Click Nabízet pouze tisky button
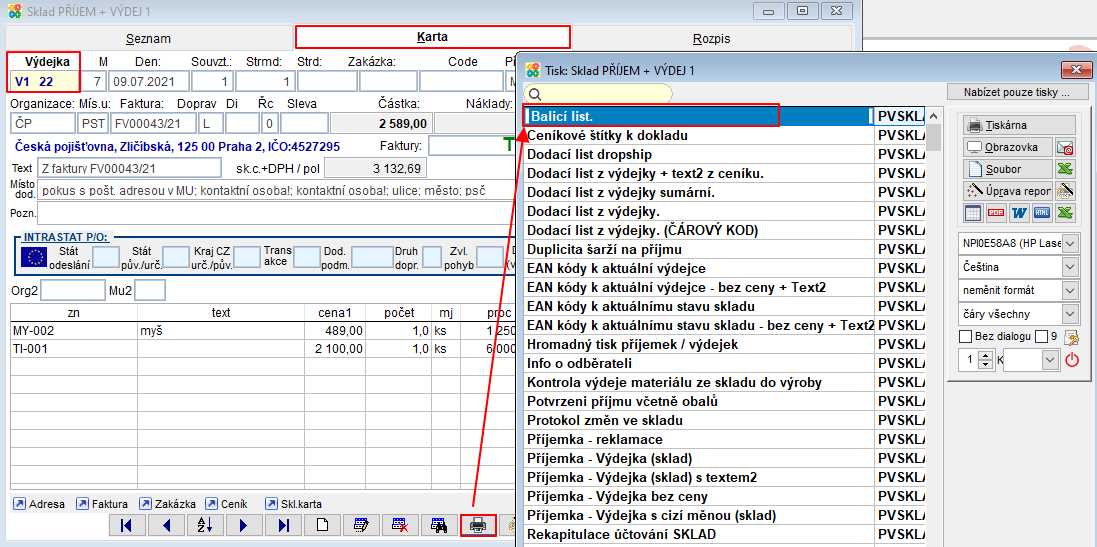The width and height of the screenshot is (1097, 547). click(x=1018, y=92)
